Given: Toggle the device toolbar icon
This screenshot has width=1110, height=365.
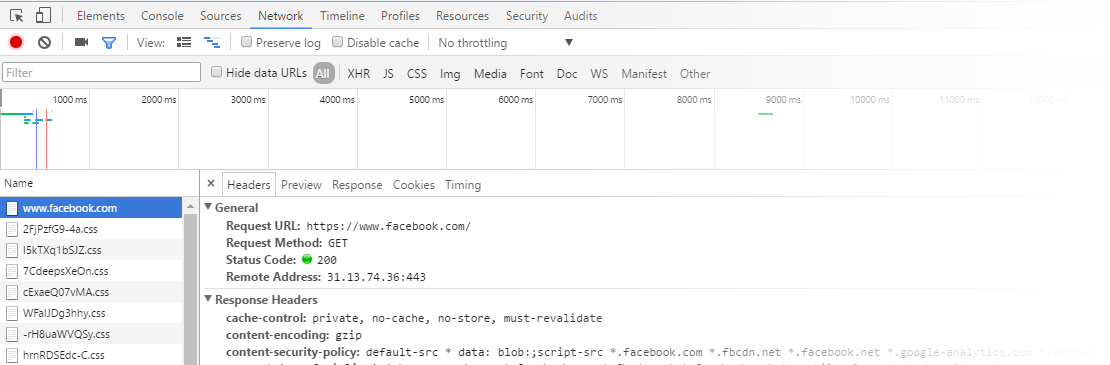Looking at the screenshot, I should coord(43,15).
